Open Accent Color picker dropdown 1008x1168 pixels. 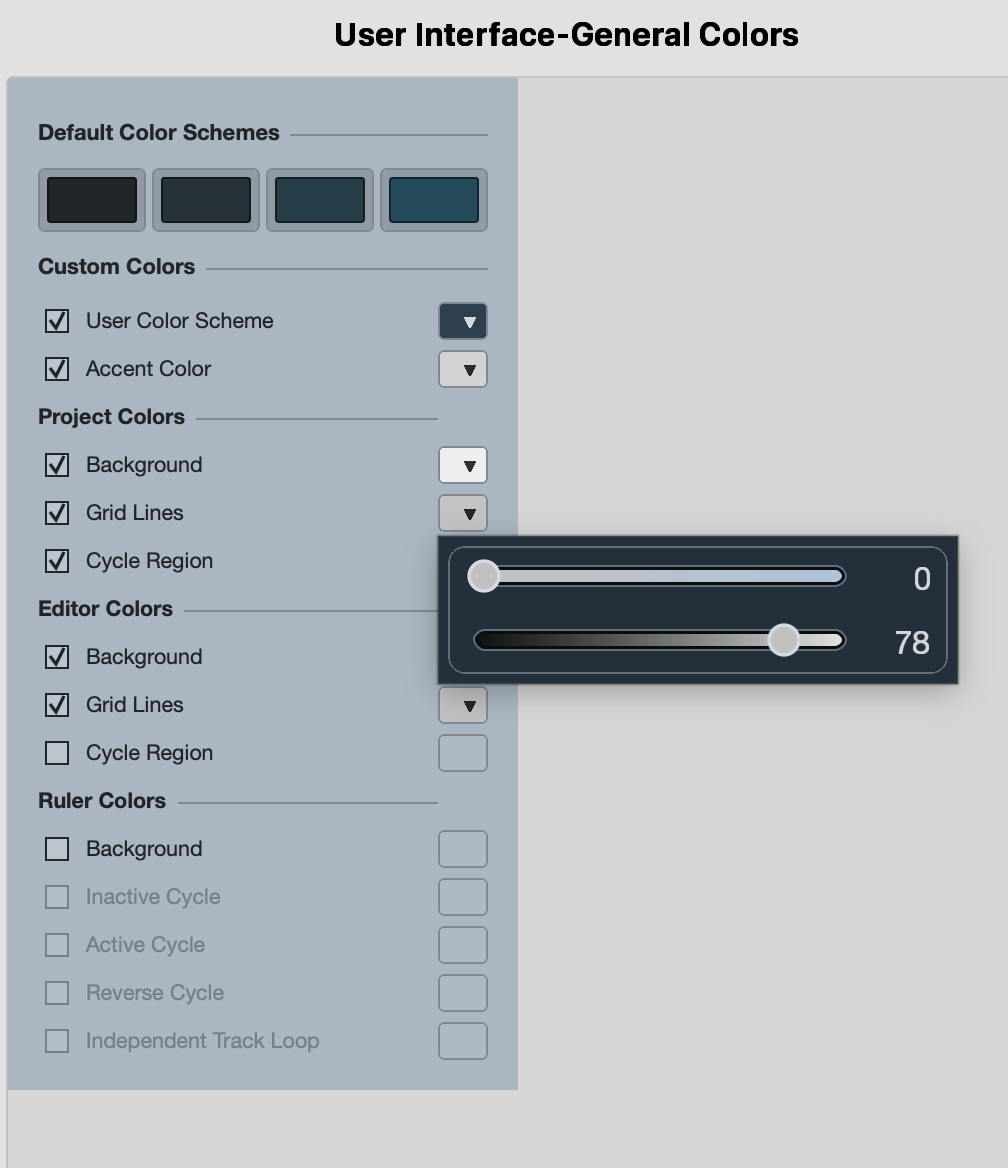[463, 369]
